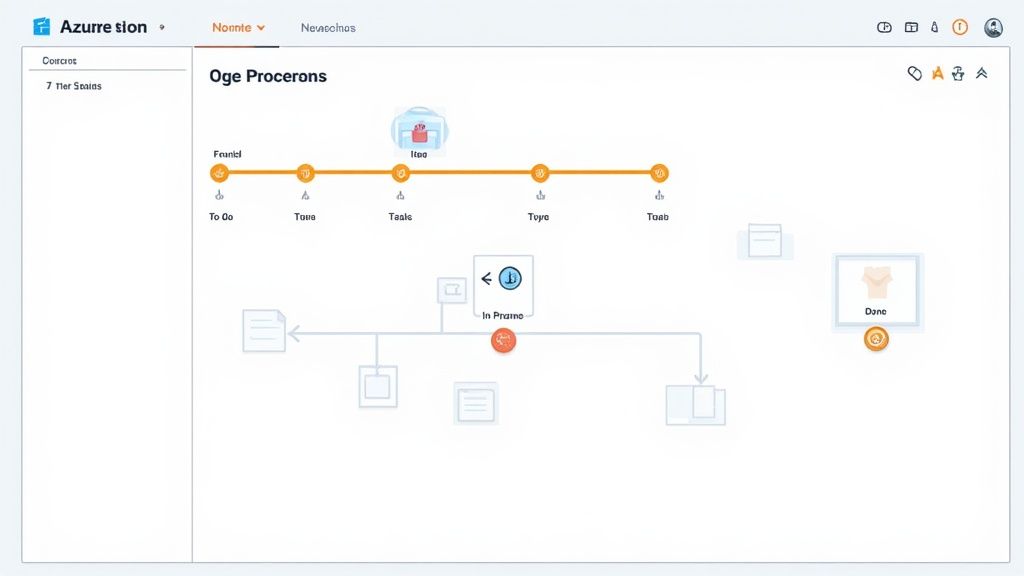Click the back arrow in In Prarne card
The height and width of the screenshot is (576, 1024).
(487, 279)
